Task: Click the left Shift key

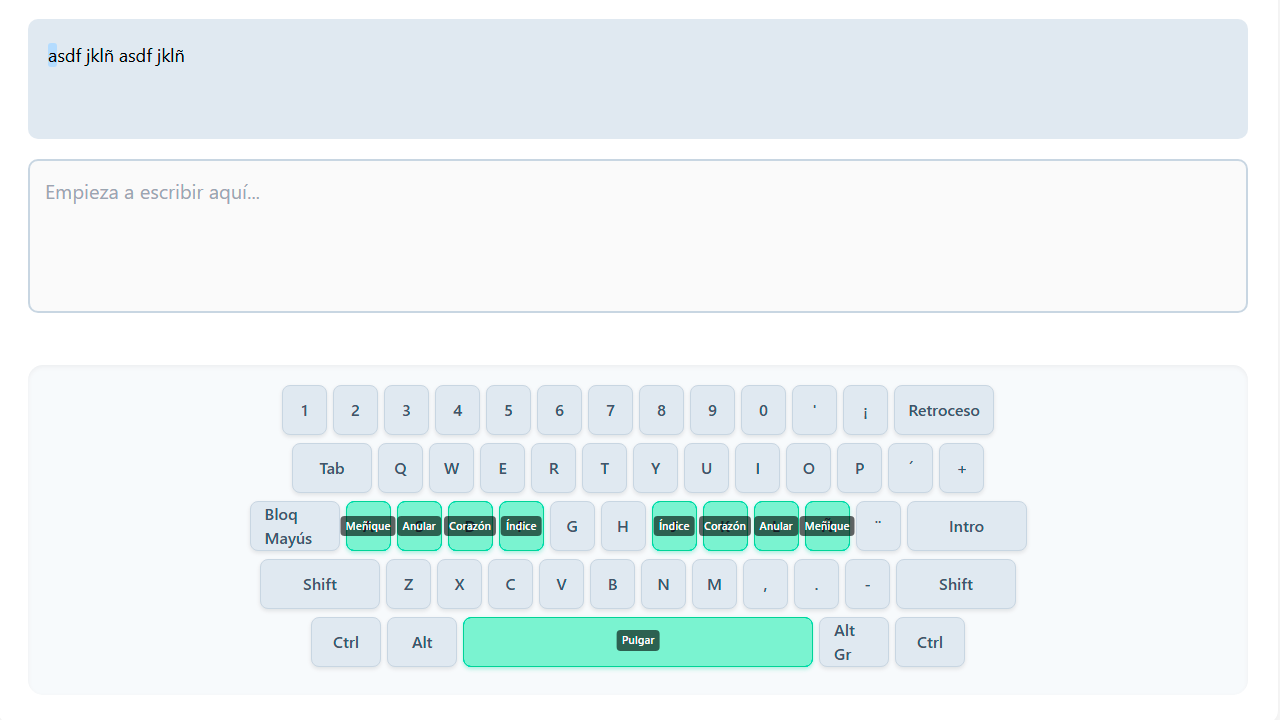Action: 320,584
